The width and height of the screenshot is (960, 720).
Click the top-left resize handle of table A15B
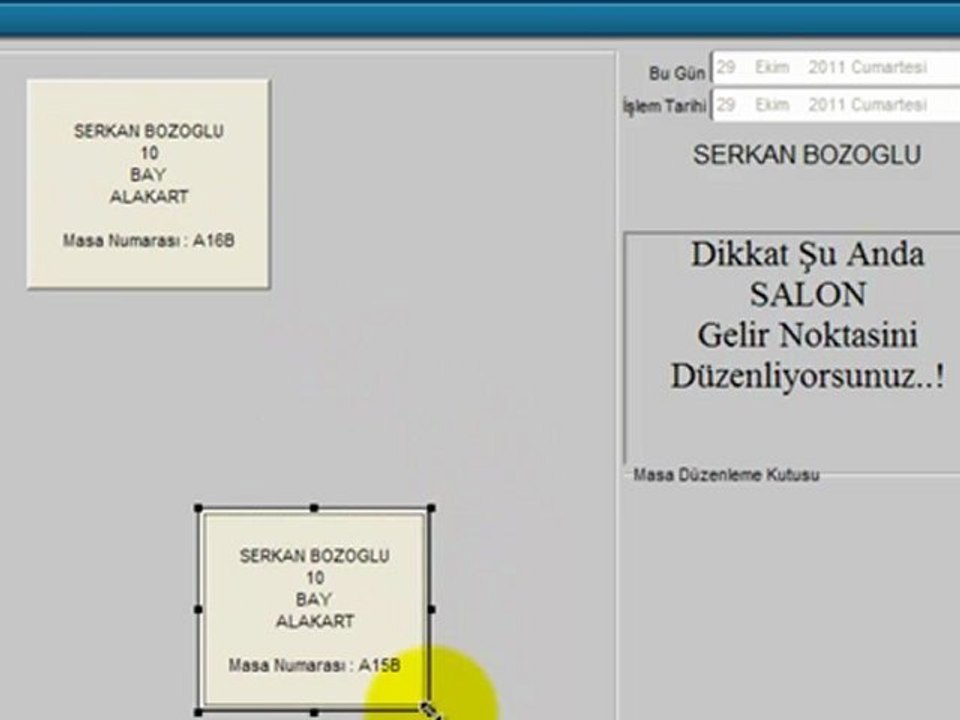pyautogui.click(x=198, y=508)
